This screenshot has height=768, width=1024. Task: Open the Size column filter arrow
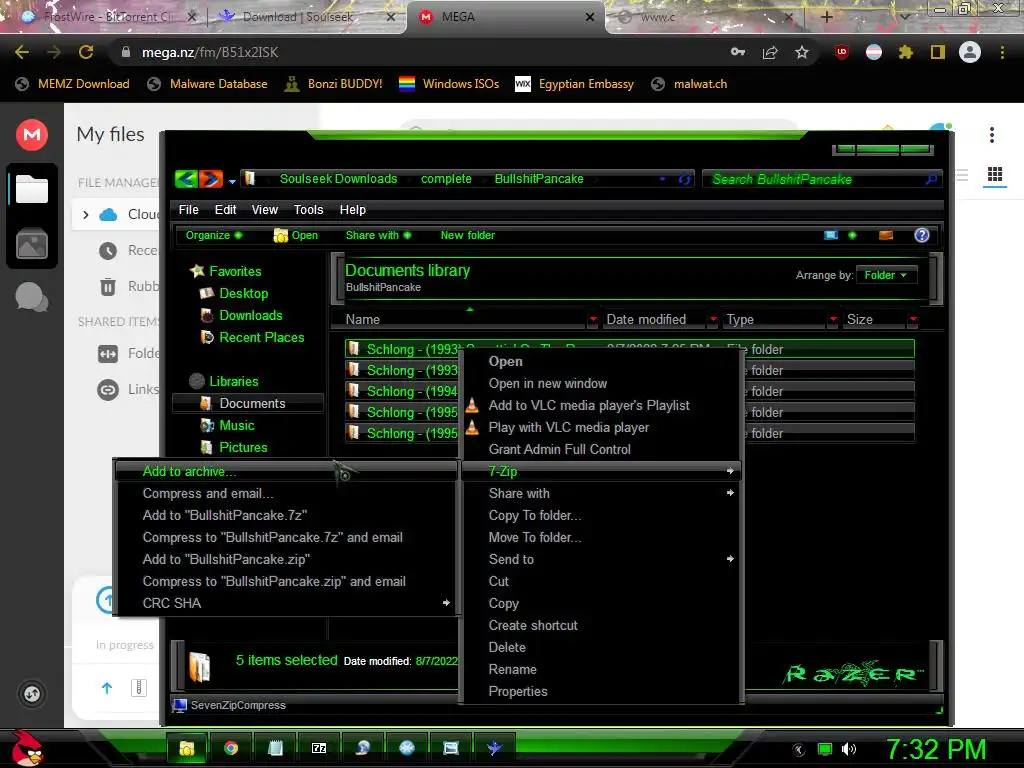[x=913, y=319]
